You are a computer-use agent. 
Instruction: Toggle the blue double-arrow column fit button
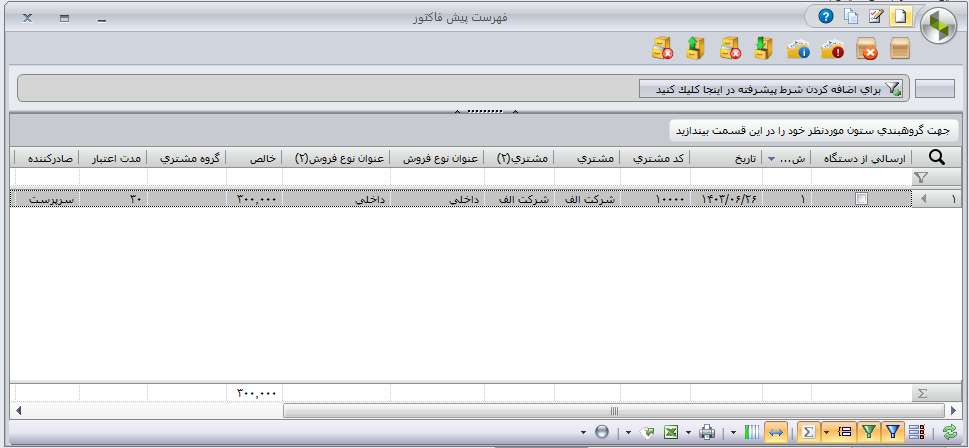(x=776, y=432)
